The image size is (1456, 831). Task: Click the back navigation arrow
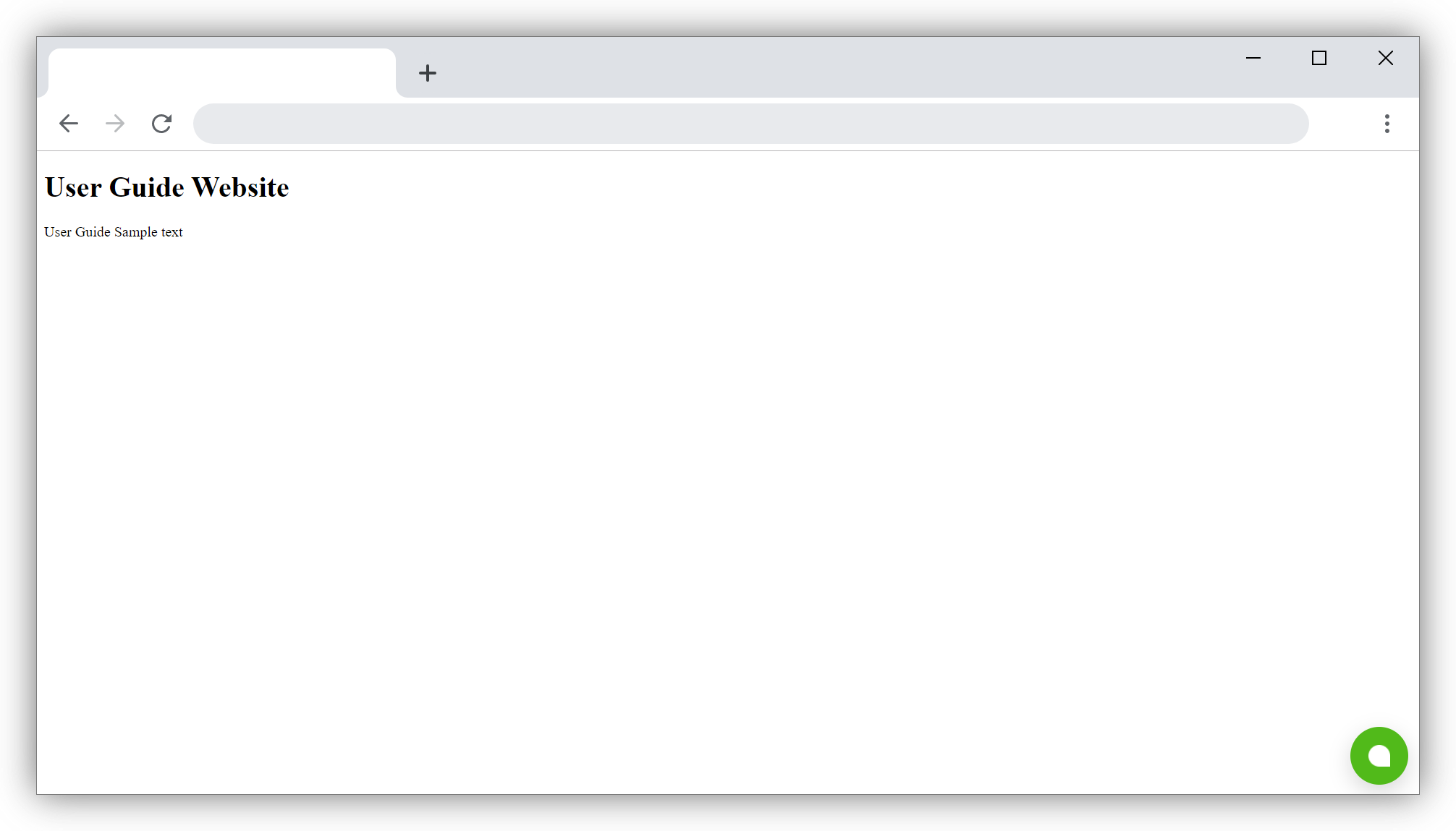[68, 123]
